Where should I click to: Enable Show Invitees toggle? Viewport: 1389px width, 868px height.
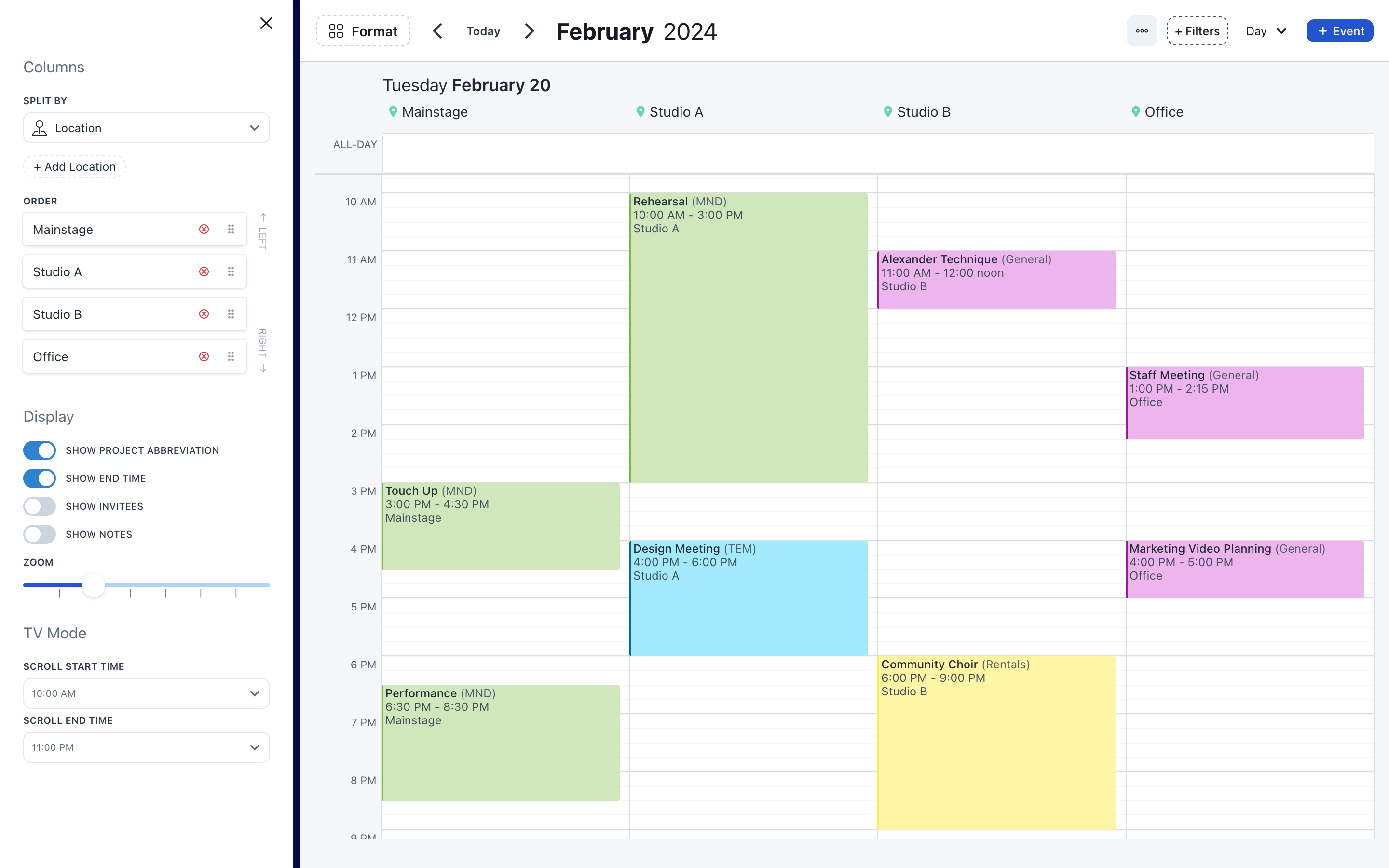point(40,506)
